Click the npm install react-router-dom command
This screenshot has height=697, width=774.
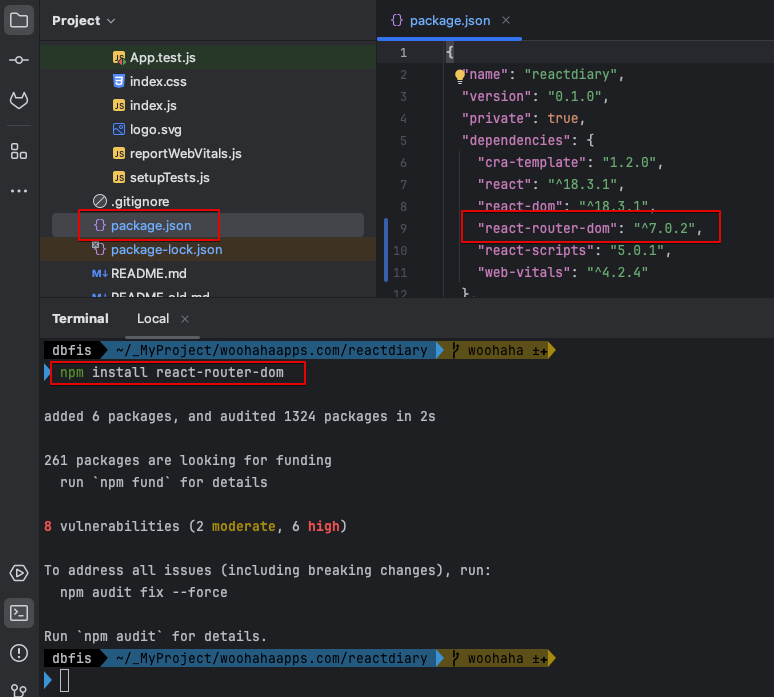click(x=172, y=373)
